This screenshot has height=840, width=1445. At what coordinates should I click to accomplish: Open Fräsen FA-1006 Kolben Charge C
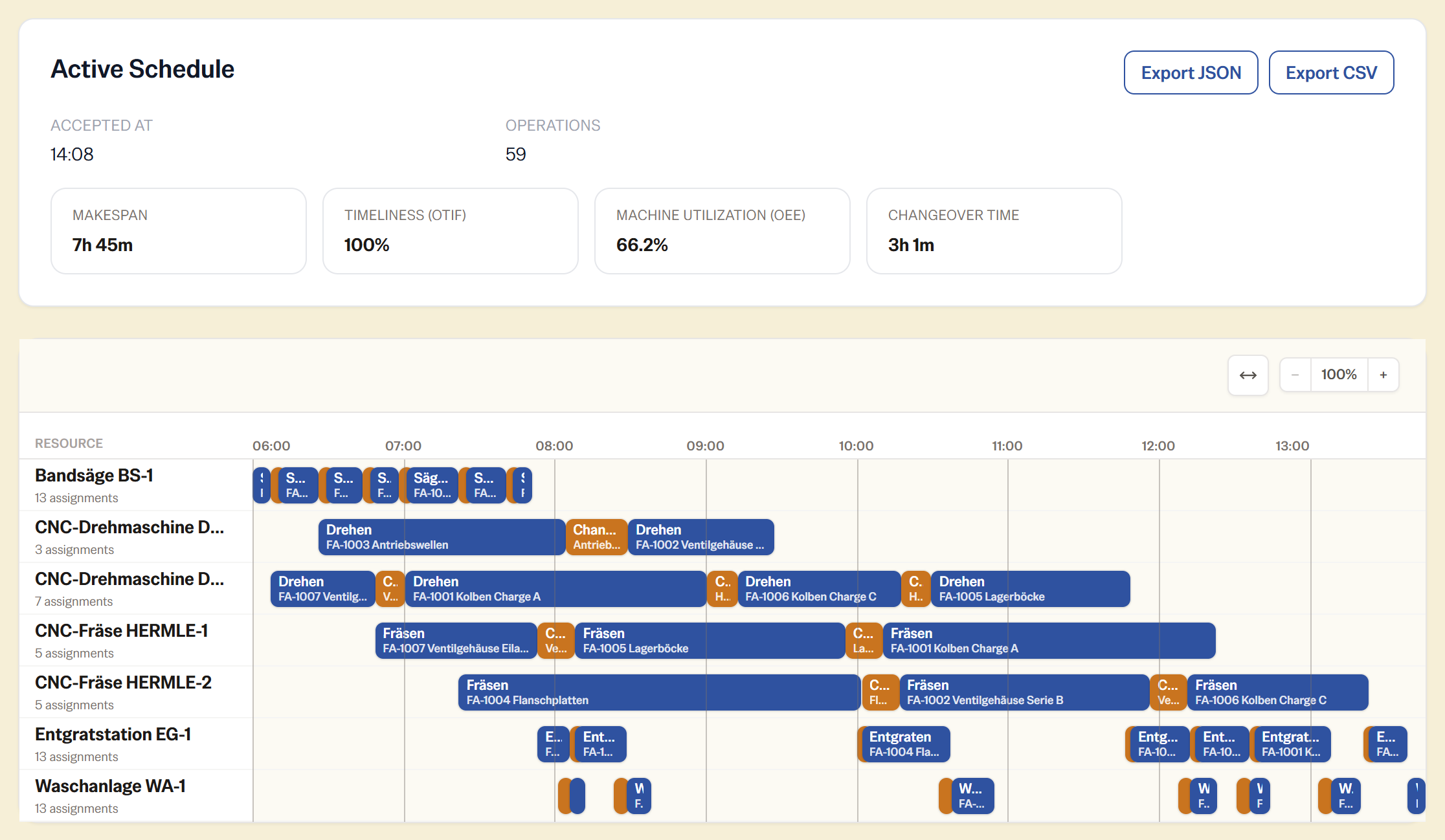1278,692
